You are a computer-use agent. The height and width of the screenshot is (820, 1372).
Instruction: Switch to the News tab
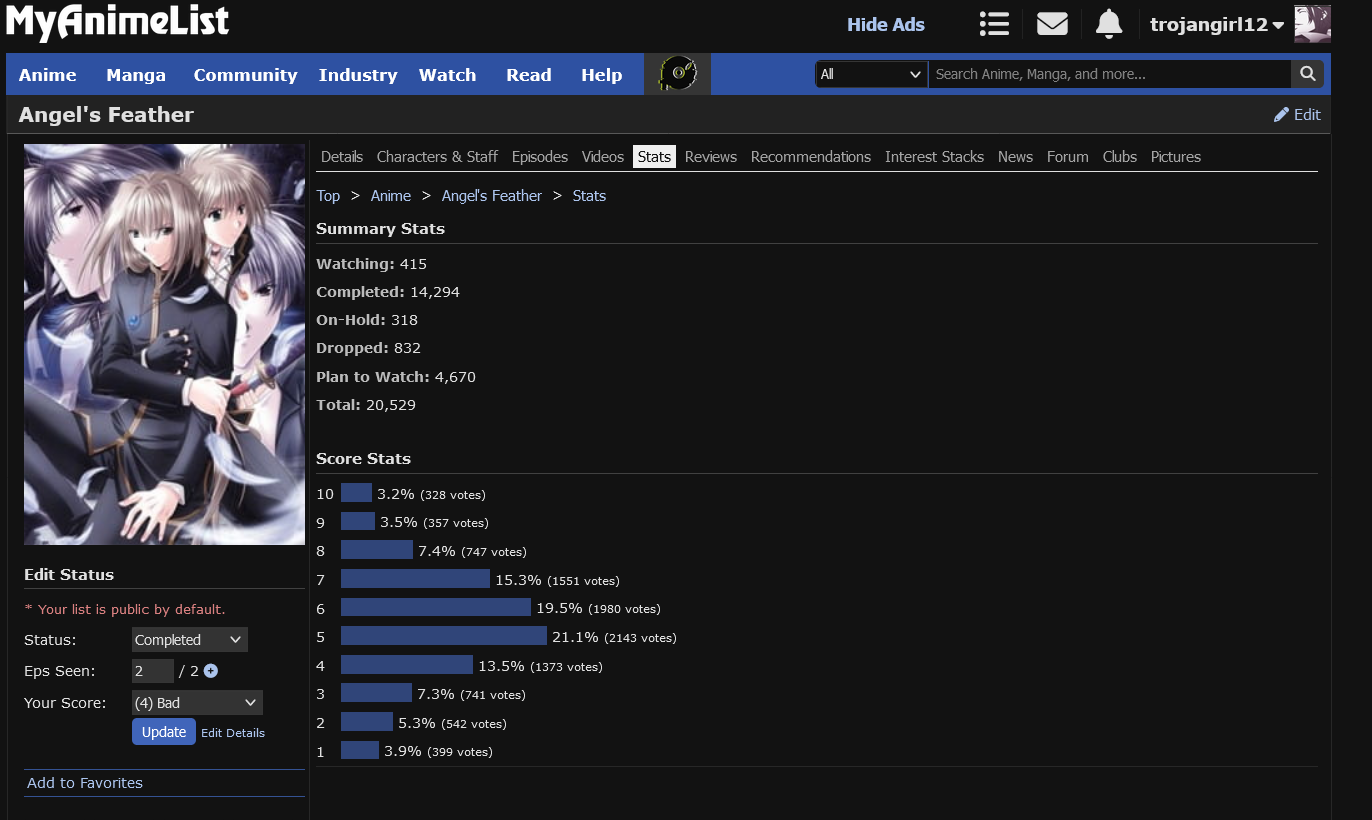1015,157
